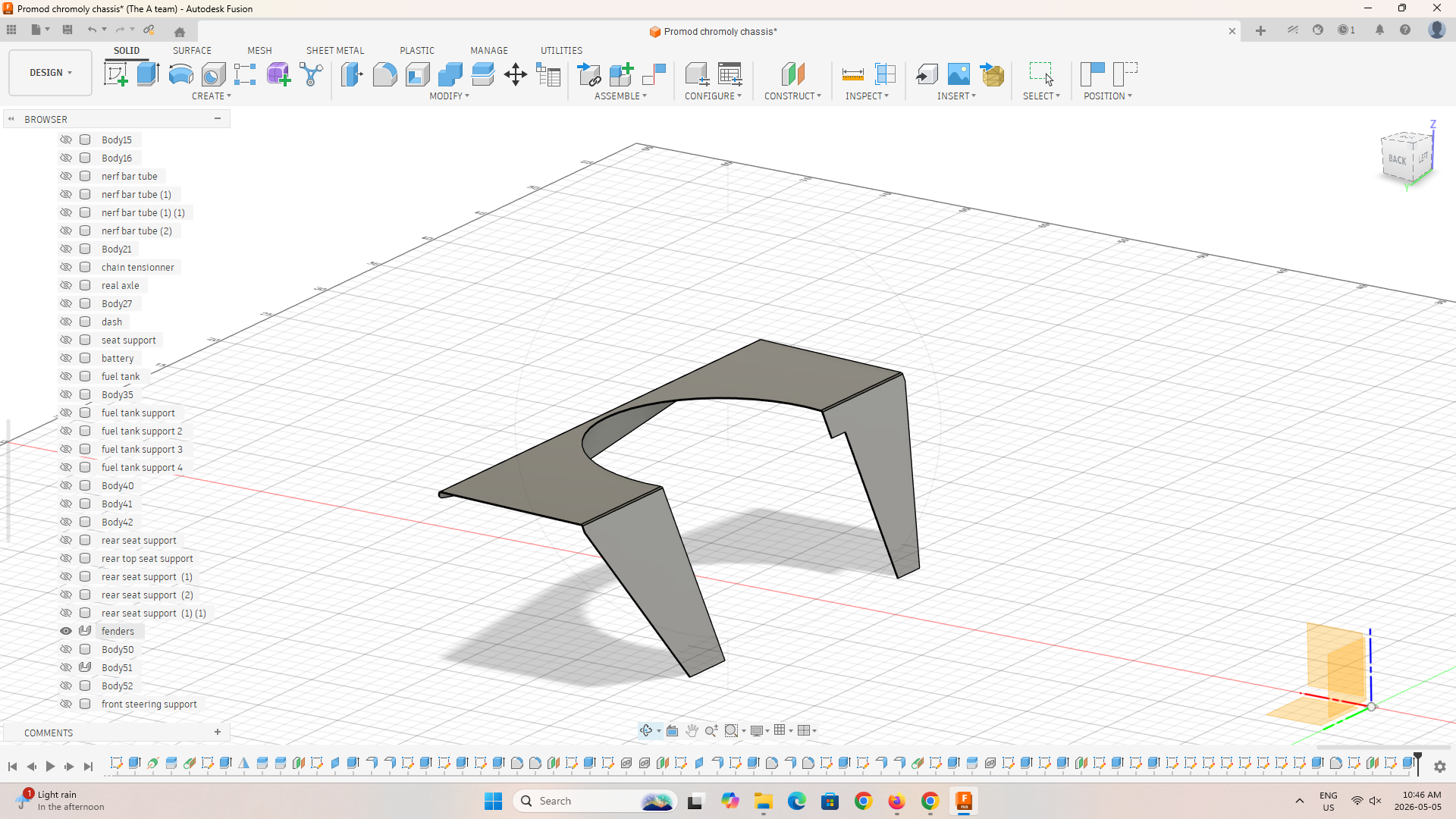Jump to the timeline end

point(88,767)
